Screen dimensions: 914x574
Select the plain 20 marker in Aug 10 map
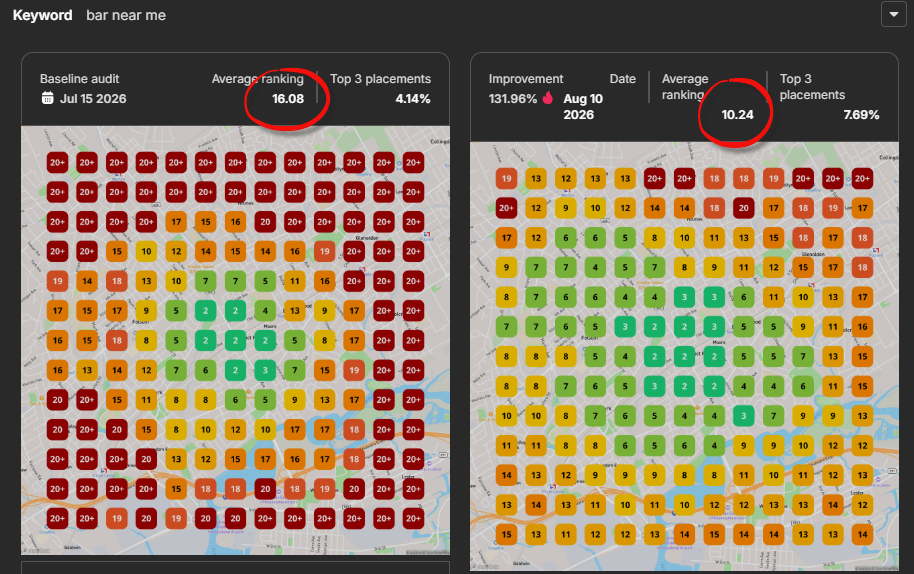tap(744, 208)
